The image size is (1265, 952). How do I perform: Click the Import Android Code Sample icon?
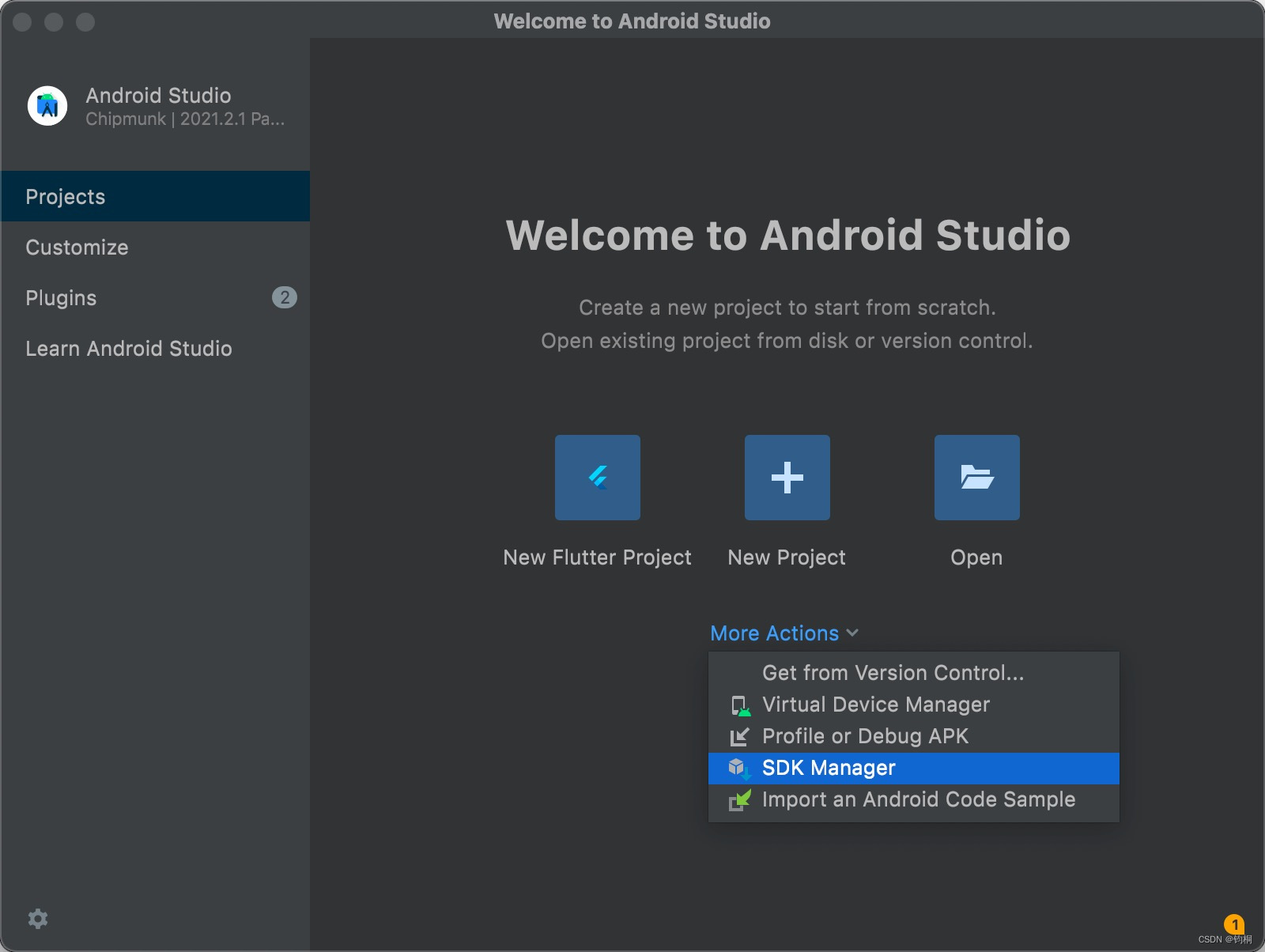739,800
